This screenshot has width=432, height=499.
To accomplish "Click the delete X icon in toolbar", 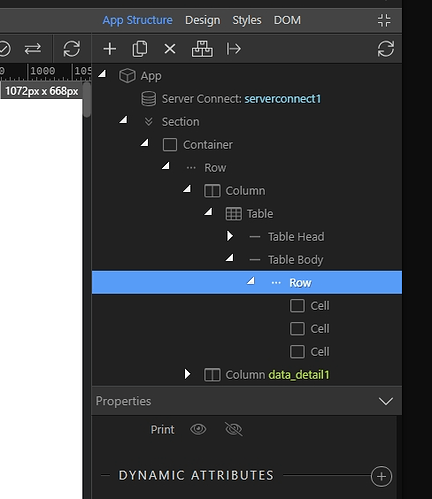I will (170, 49).
